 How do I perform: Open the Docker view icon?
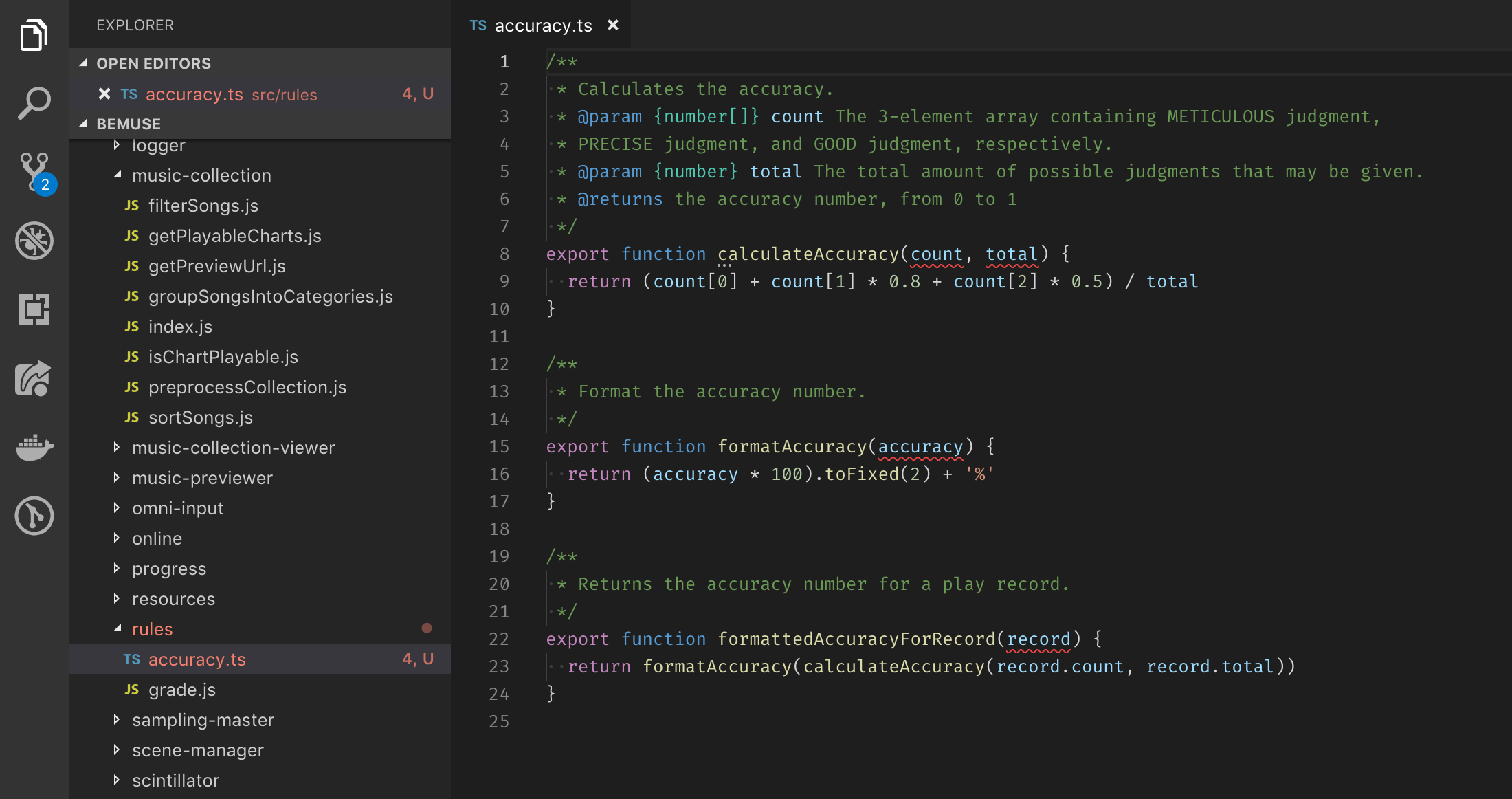34,447
